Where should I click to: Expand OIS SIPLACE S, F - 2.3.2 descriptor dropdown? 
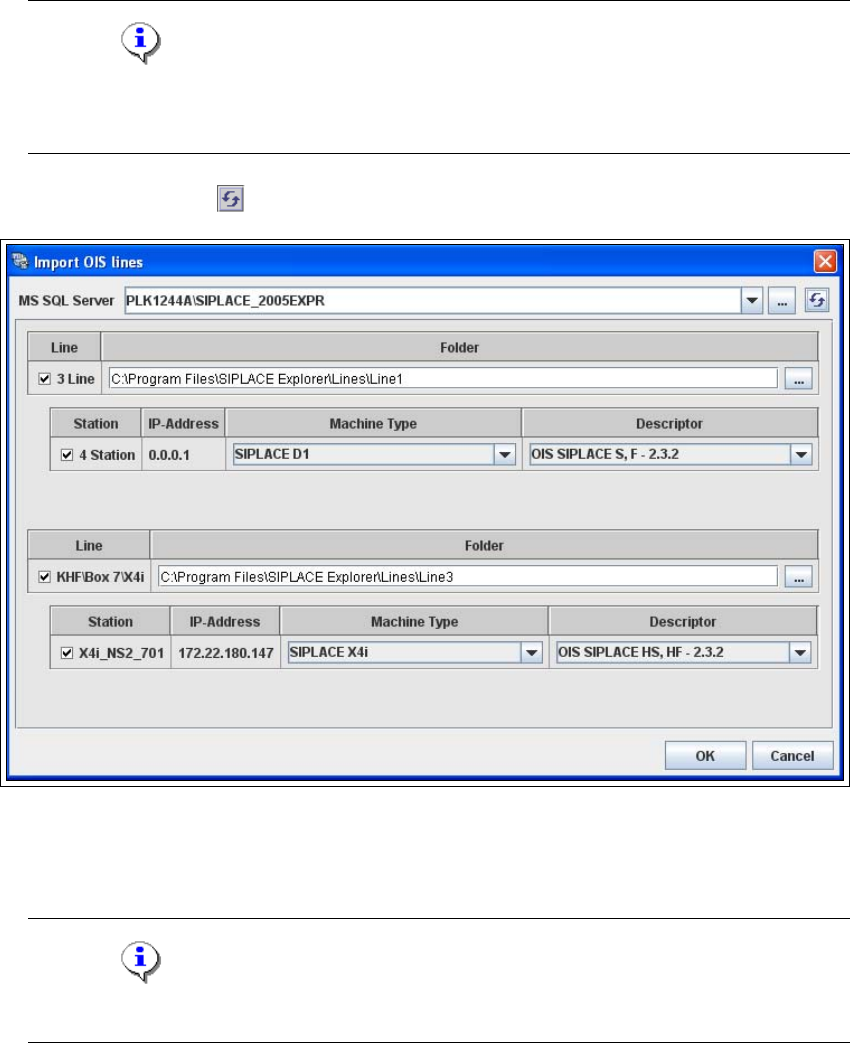click(801, 455)
